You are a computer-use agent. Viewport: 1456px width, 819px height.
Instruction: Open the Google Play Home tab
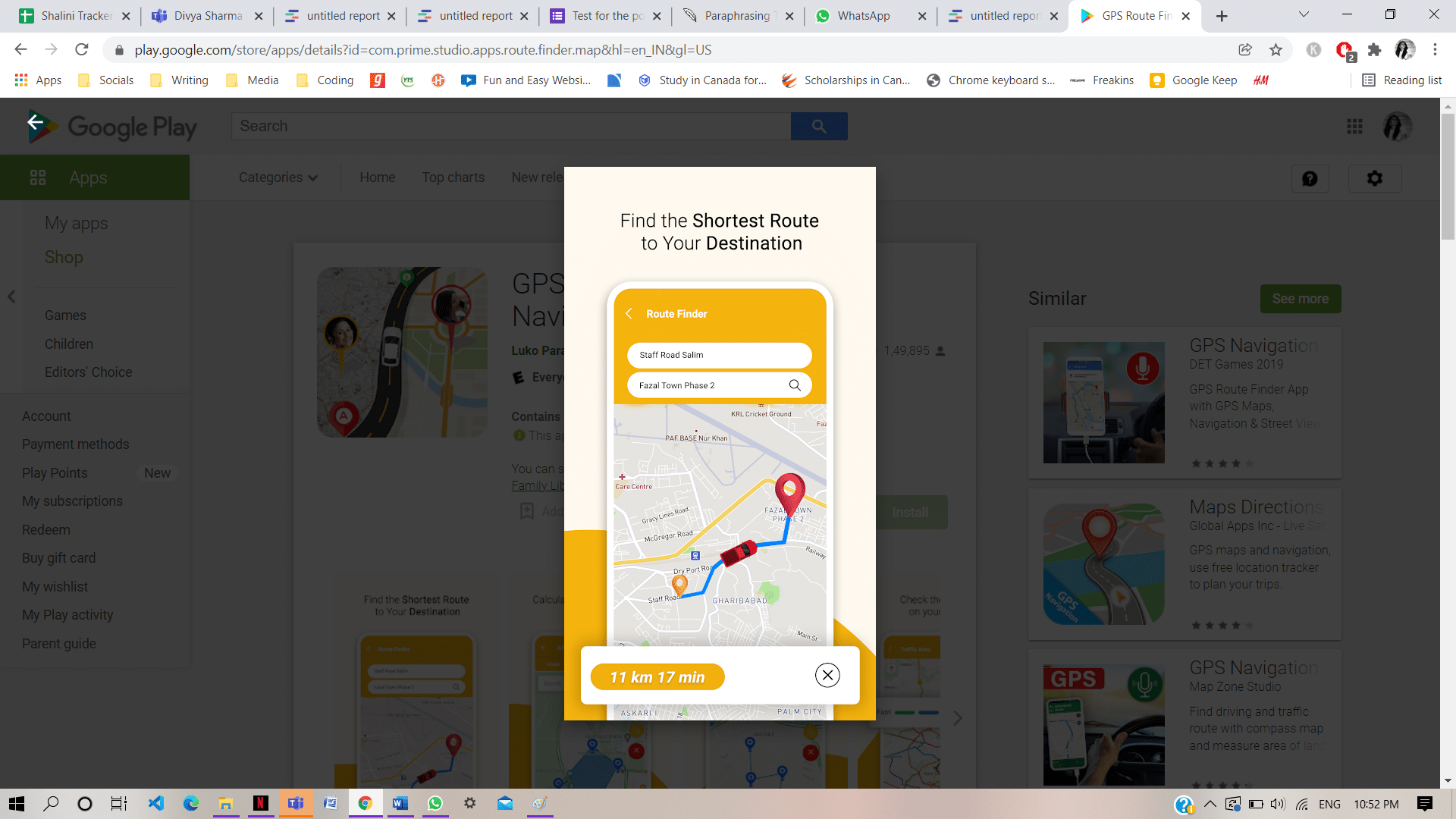pyautogui.click(x=378, y=177)
